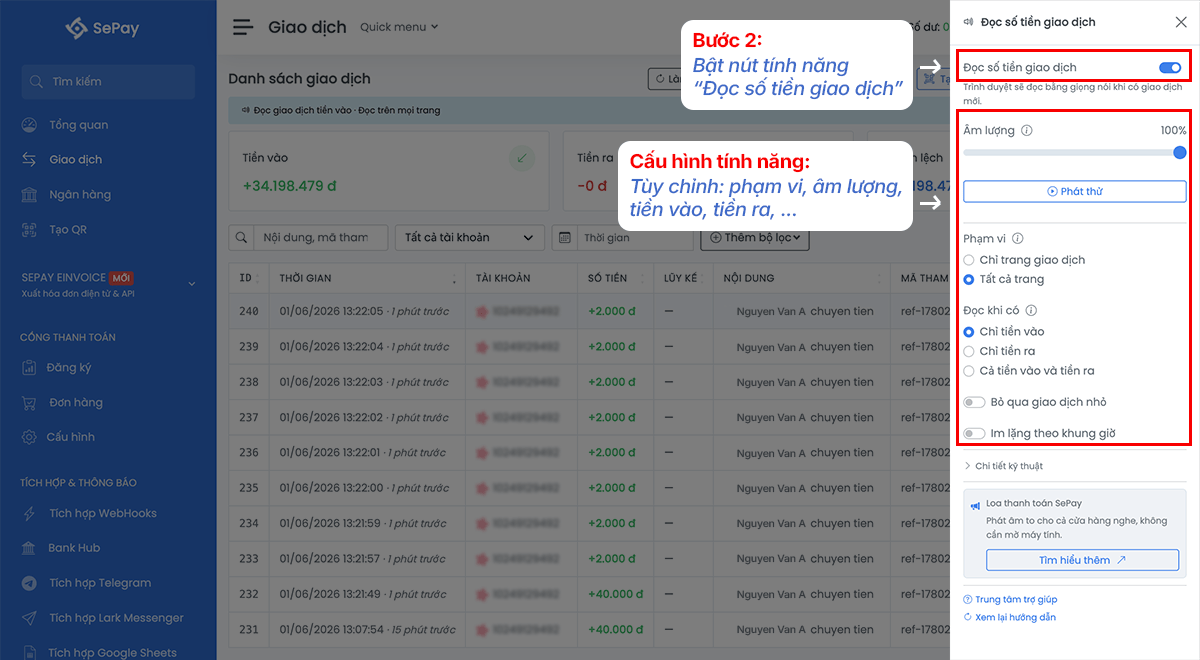Click ID cell 240
This screenshot has width=1200, height=660.
[x=249, y=311]
